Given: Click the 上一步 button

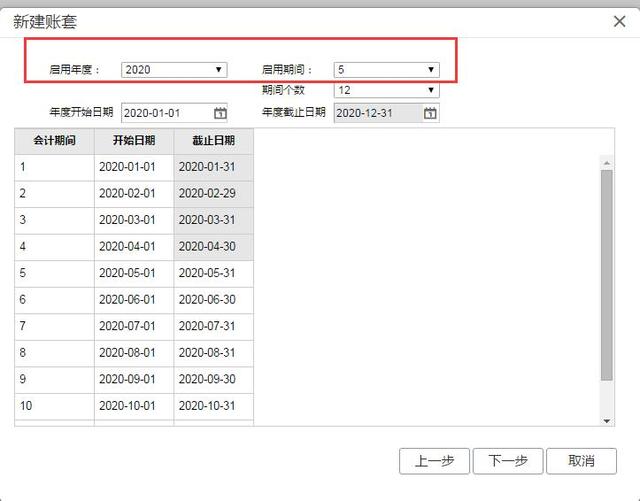Looking at the screenshot, I should (434, 461).
